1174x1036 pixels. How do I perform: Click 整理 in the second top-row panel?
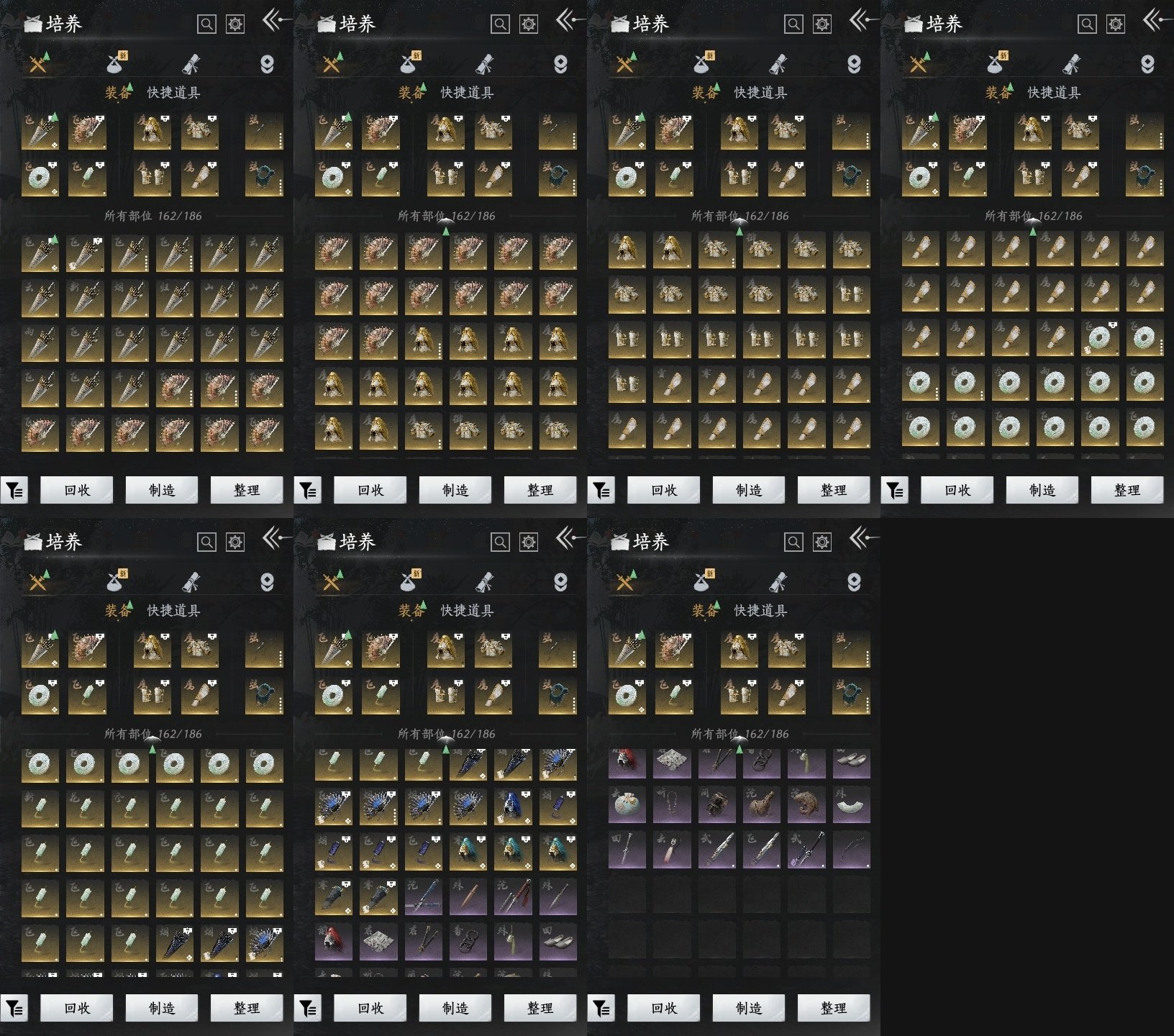[540, 491]
